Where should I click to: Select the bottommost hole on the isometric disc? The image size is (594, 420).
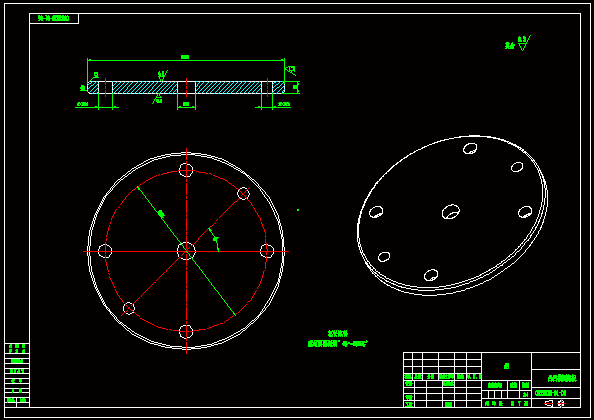coord(431,275)
